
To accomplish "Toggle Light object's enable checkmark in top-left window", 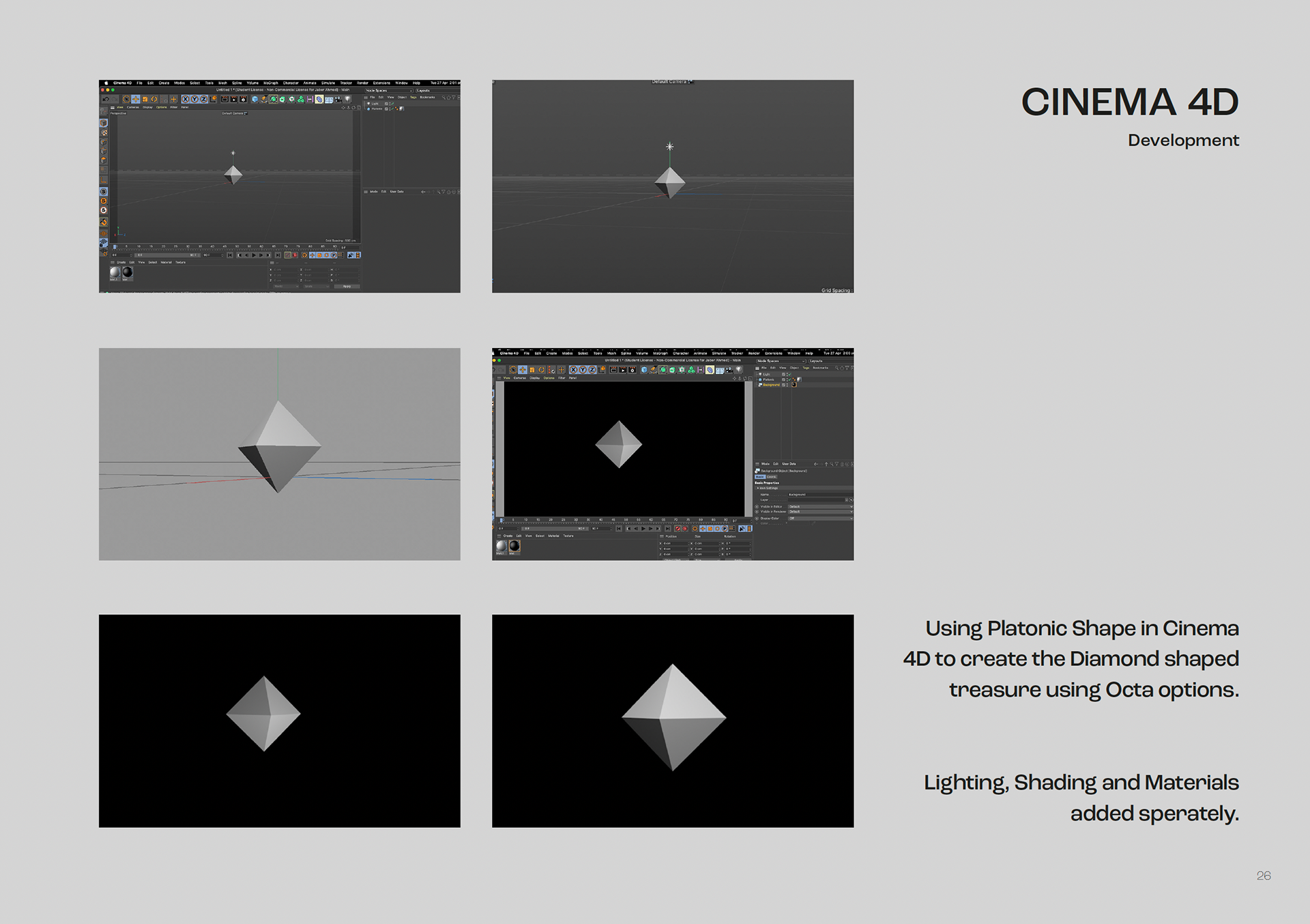I will tap(392, 104).
